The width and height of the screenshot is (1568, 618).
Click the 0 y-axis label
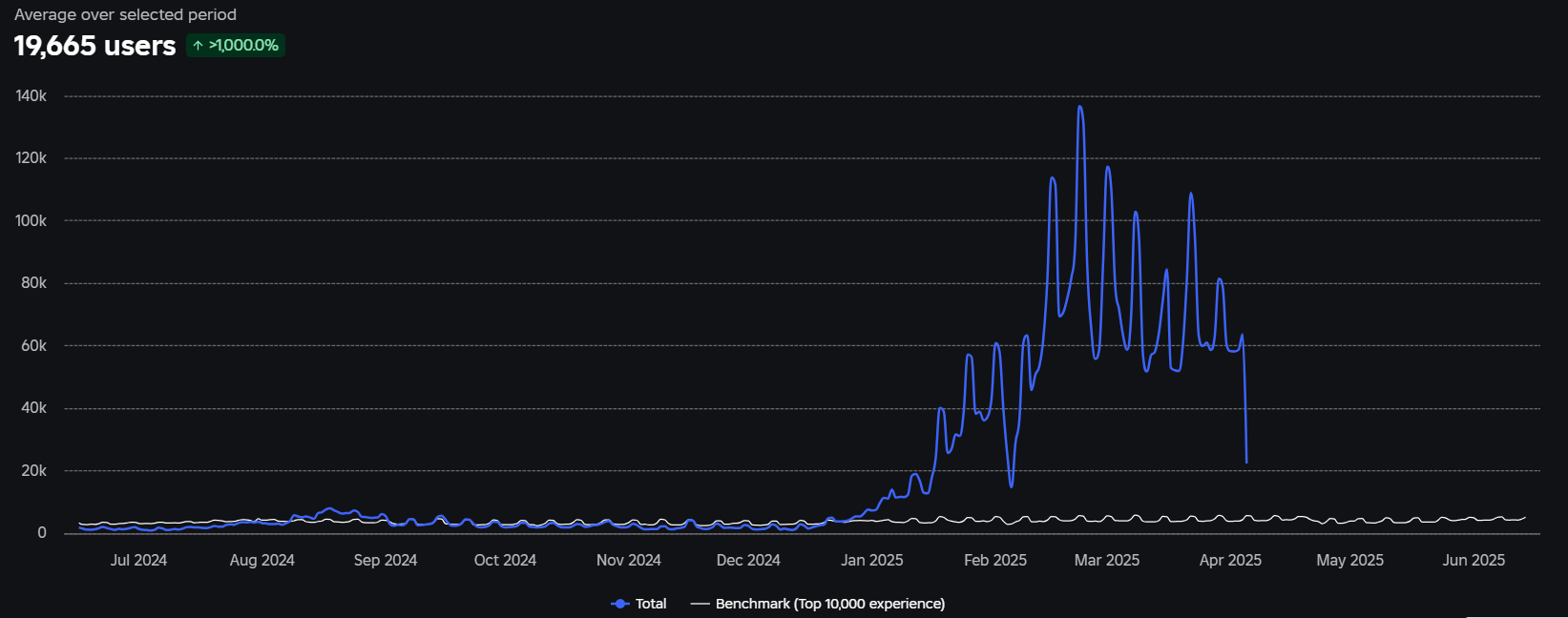click(42, 533)
